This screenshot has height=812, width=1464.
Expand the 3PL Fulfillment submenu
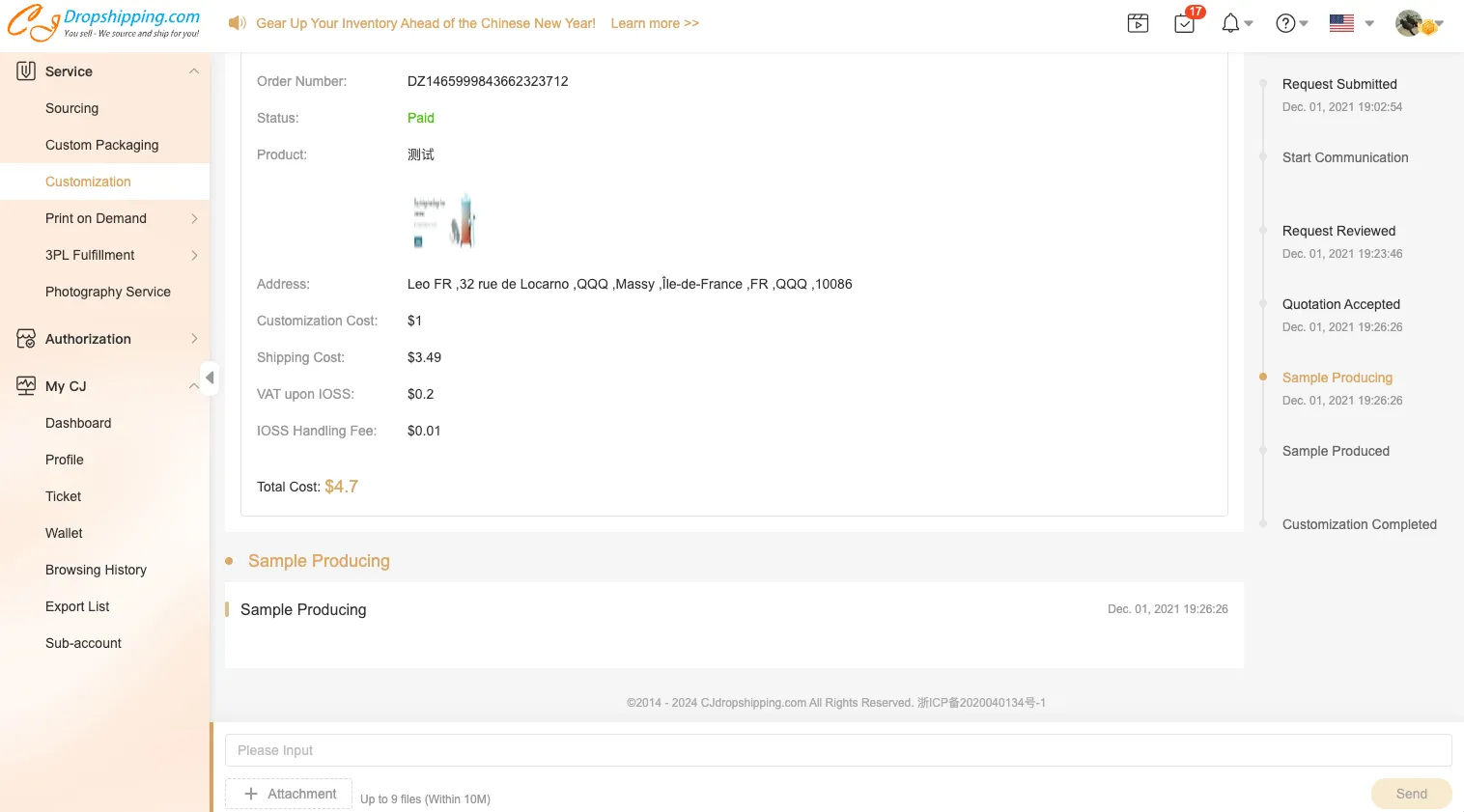194,255
